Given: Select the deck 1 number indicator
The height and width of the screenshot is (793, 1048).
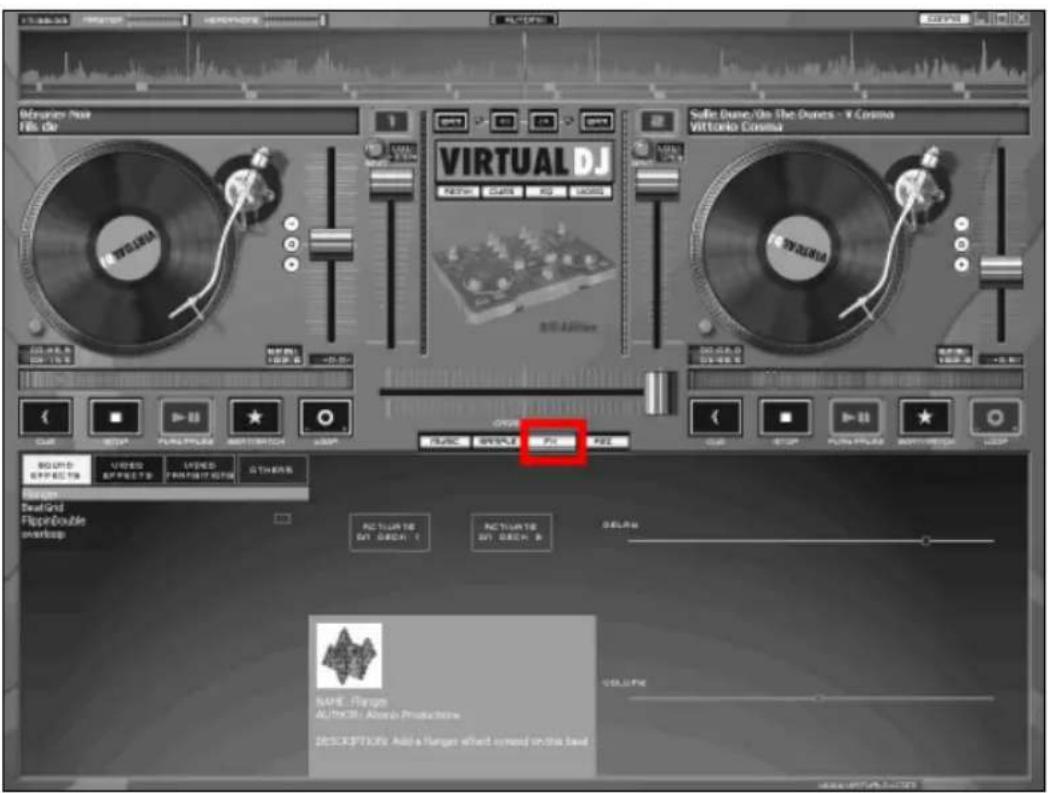Looking at the screenshot, I should pyautogui.click(x=392, y=122).
